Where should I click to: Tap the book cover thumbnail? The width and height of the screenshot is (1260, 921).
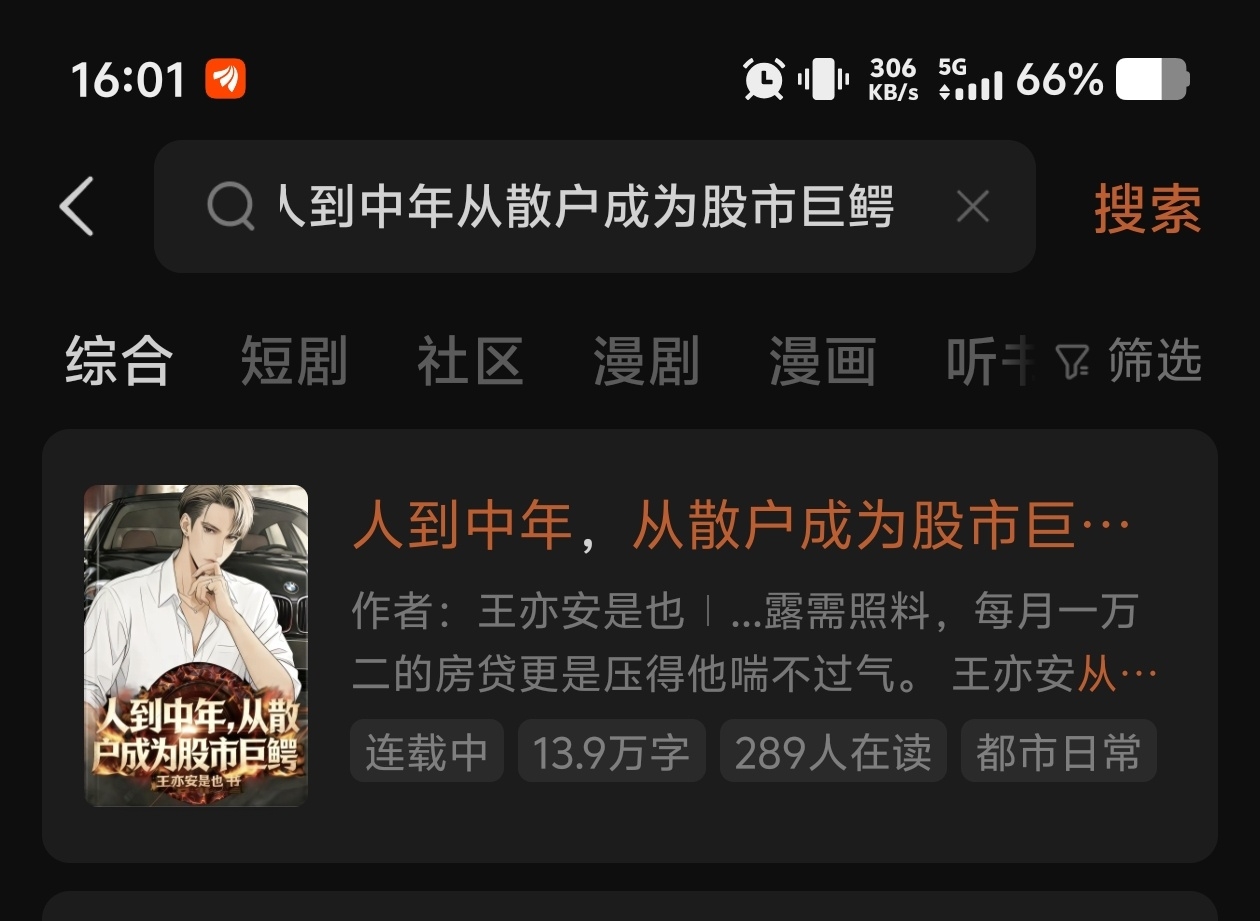pos(196,645)
